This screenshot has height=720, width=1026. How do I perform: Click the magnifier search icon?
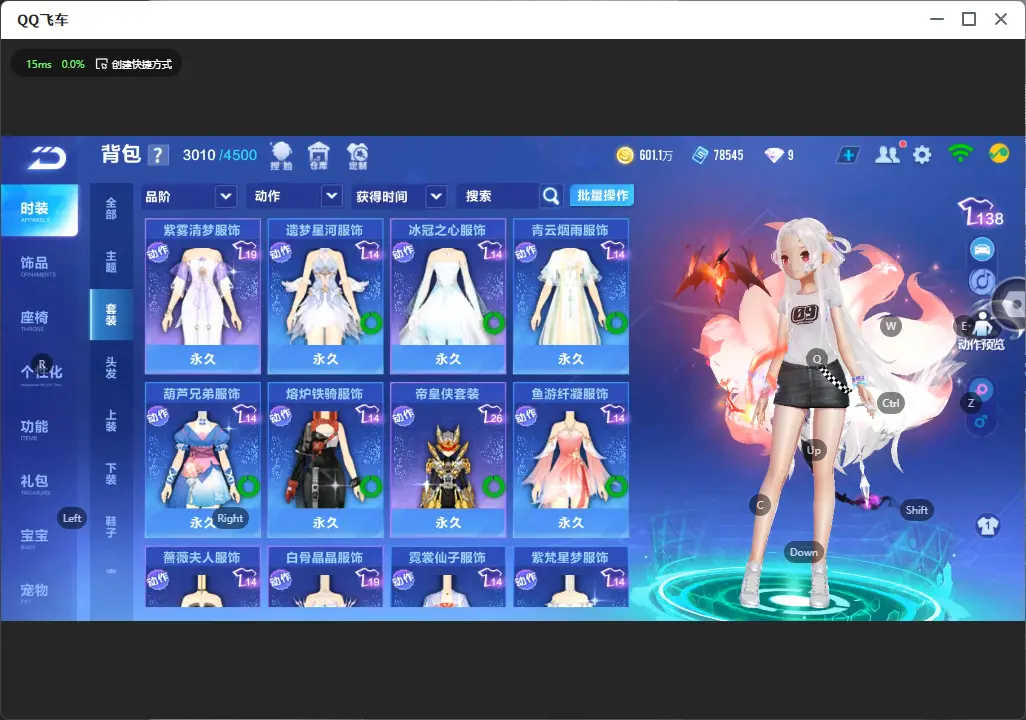(x=551, y=196)
